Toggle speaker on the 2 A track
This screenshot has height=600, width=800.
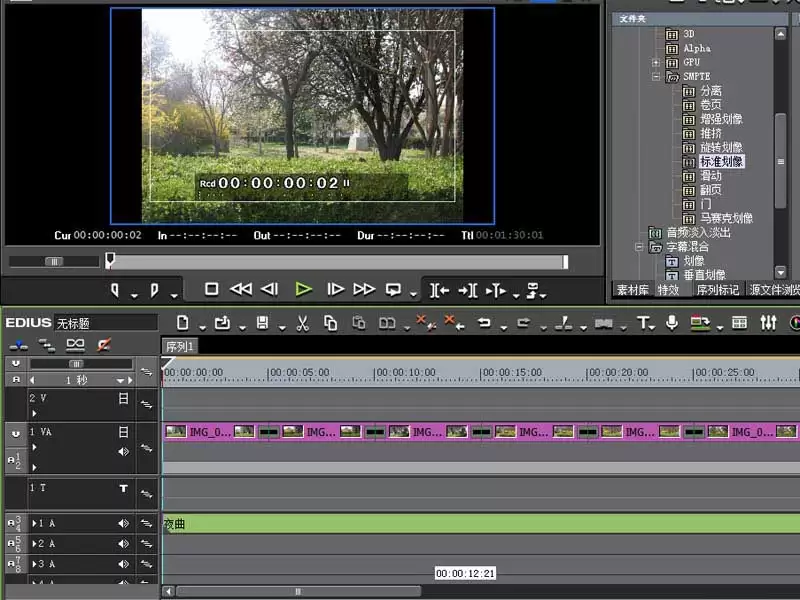click(123, 544)
